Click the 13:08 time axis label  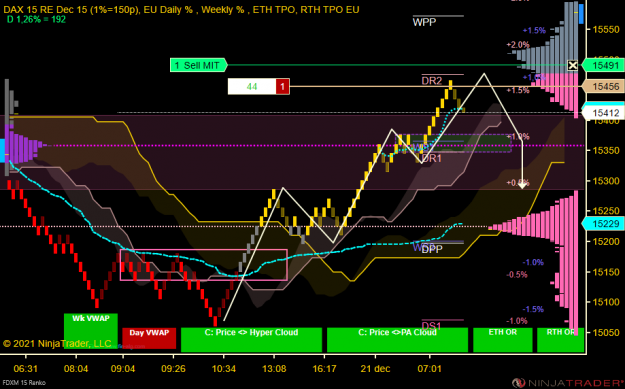274,369
